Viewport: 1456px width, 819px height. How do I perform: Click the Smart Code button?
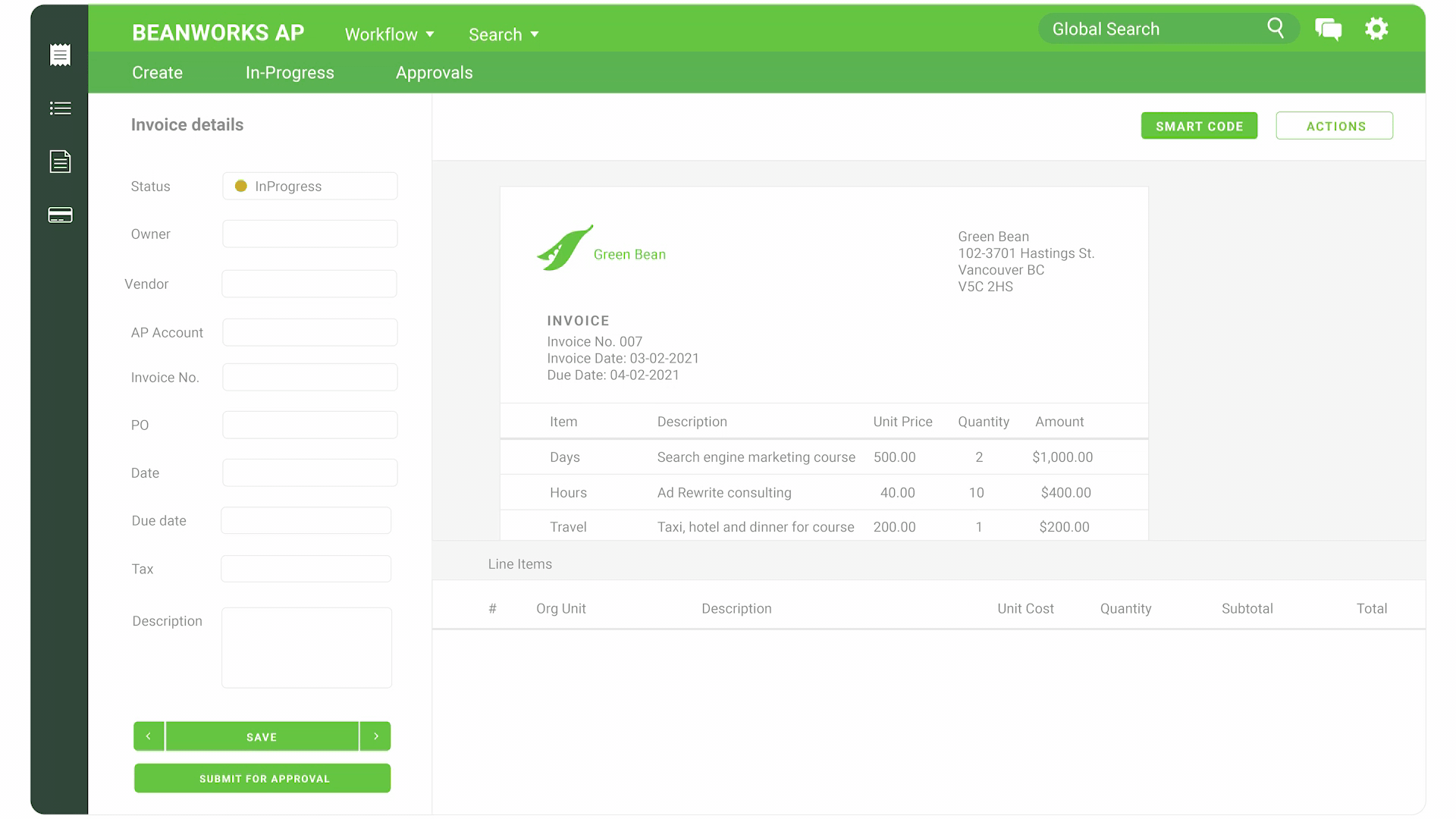tap(1199, 126)
